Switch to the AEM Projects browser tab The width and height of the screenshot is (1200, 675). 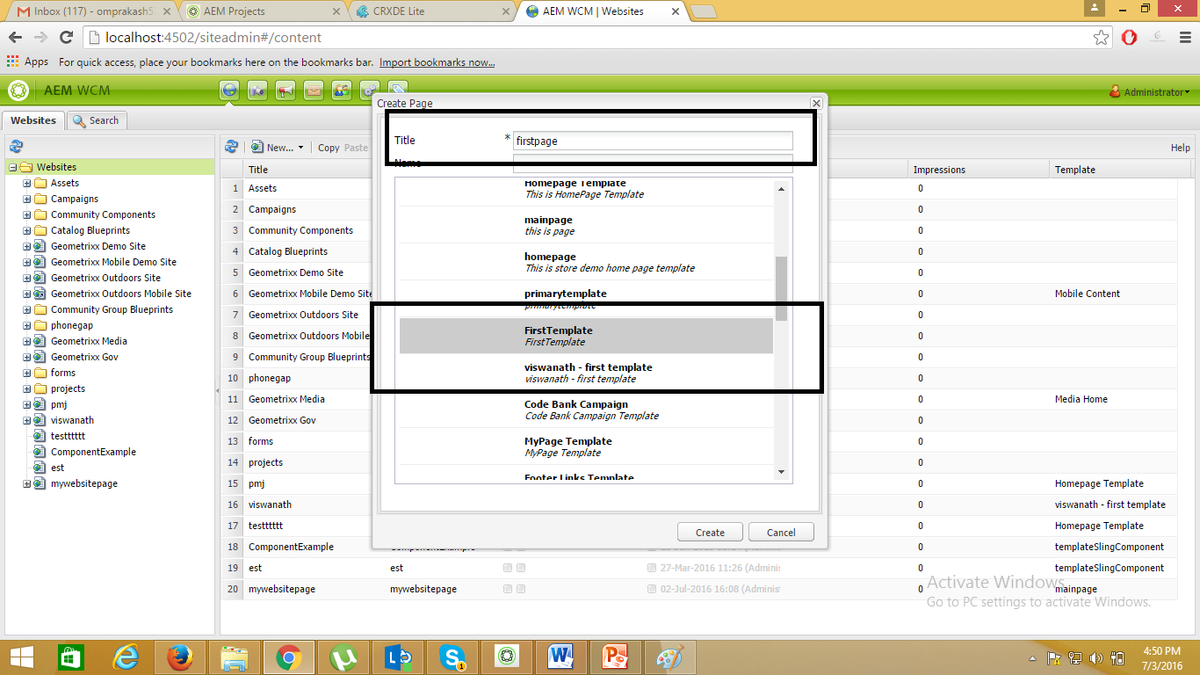click(x=262, y=11)
